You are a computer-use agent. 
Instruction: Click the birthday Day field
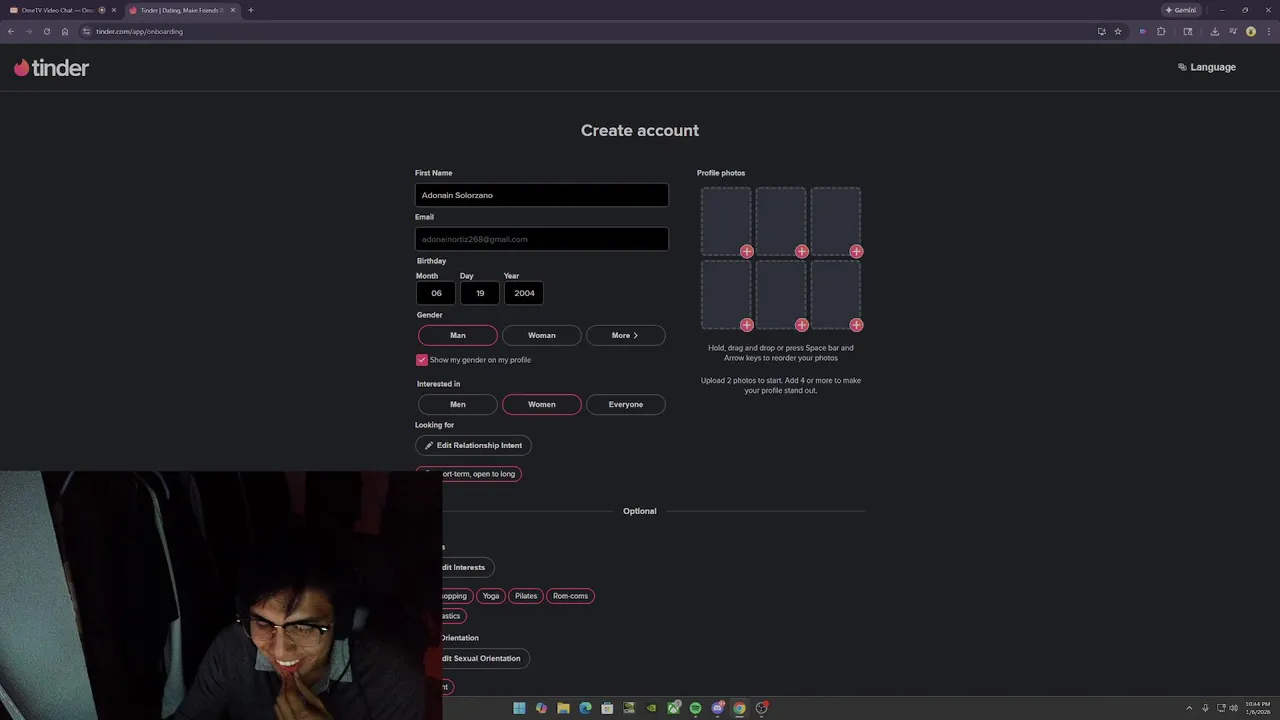(x=480, y=293)
